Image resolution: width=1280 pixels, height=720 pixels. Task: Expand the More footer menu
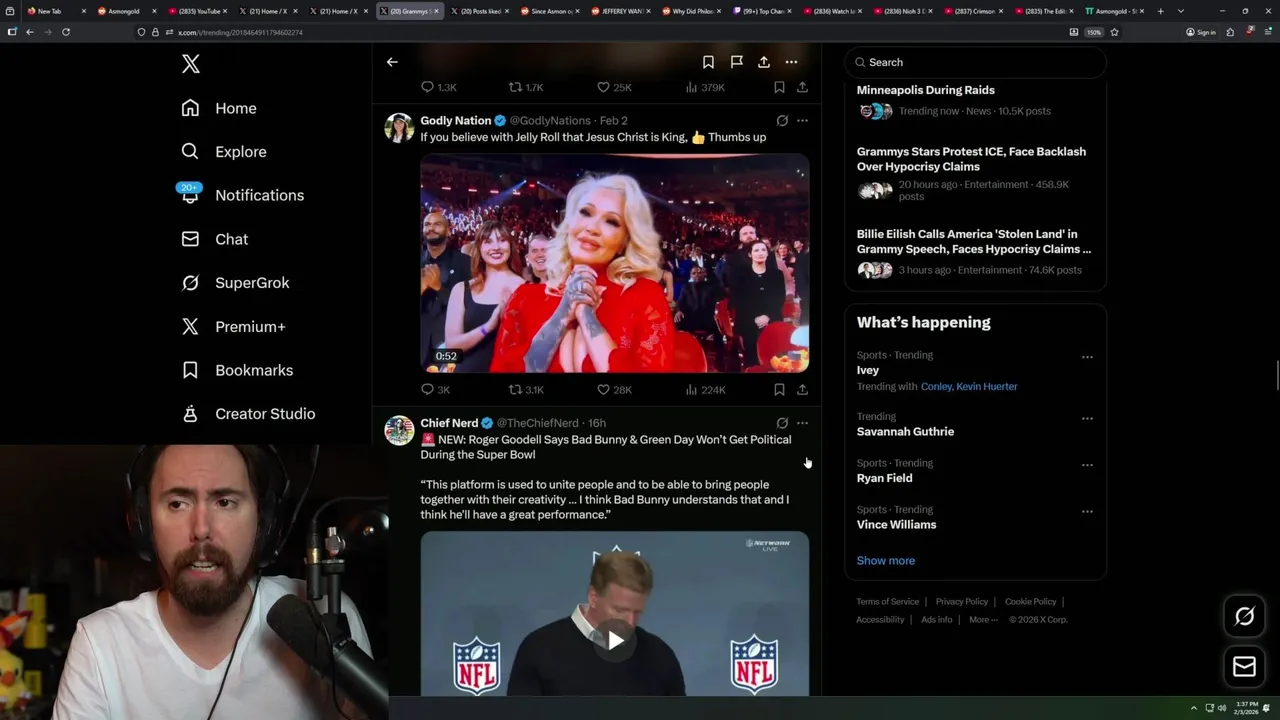[x=983, y=620]
